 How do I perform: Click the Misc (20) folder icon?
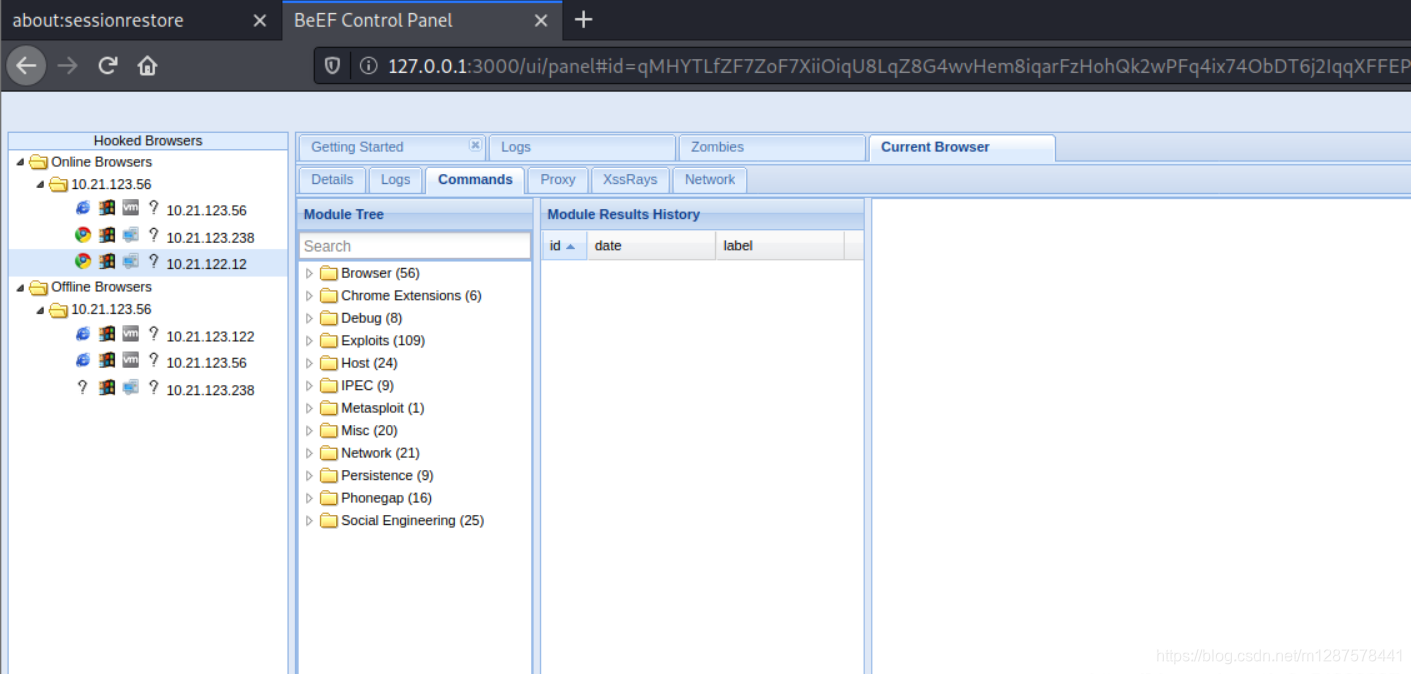point(329,431)
